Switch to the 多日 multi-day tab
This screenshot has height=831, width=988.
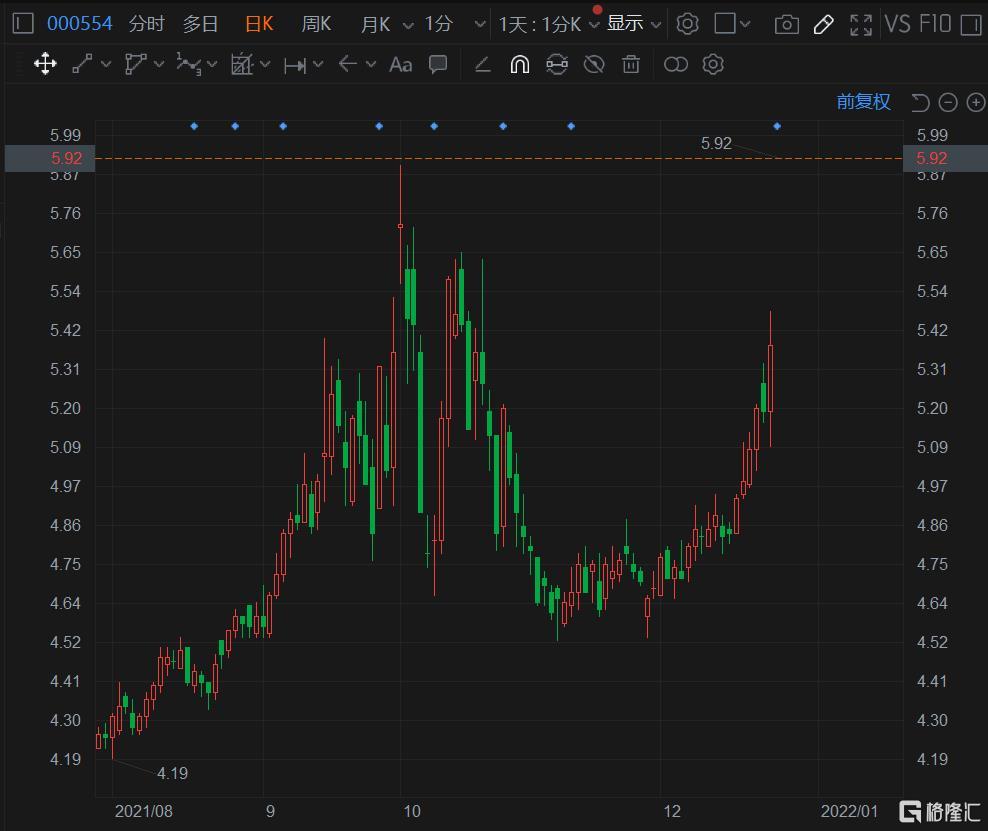pos(200,24)
